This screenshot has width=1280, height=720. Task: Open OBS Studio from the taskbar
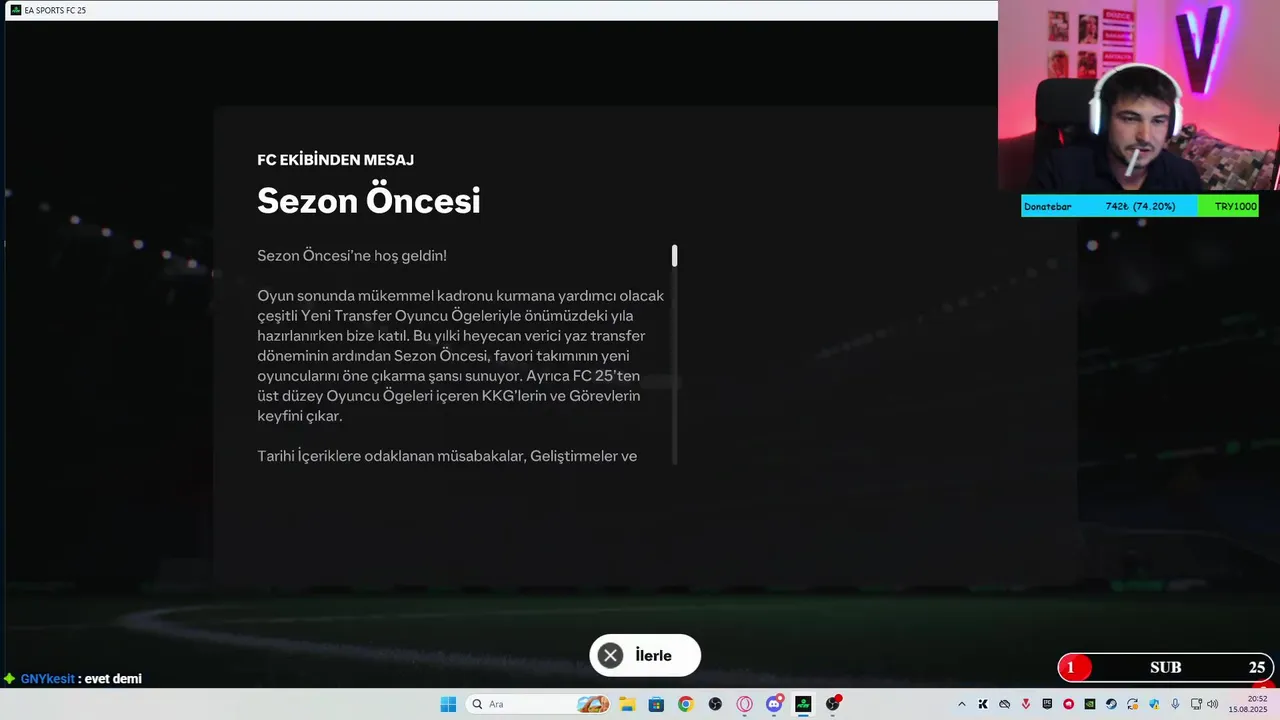pyautogui.click(x=715, y=704)
